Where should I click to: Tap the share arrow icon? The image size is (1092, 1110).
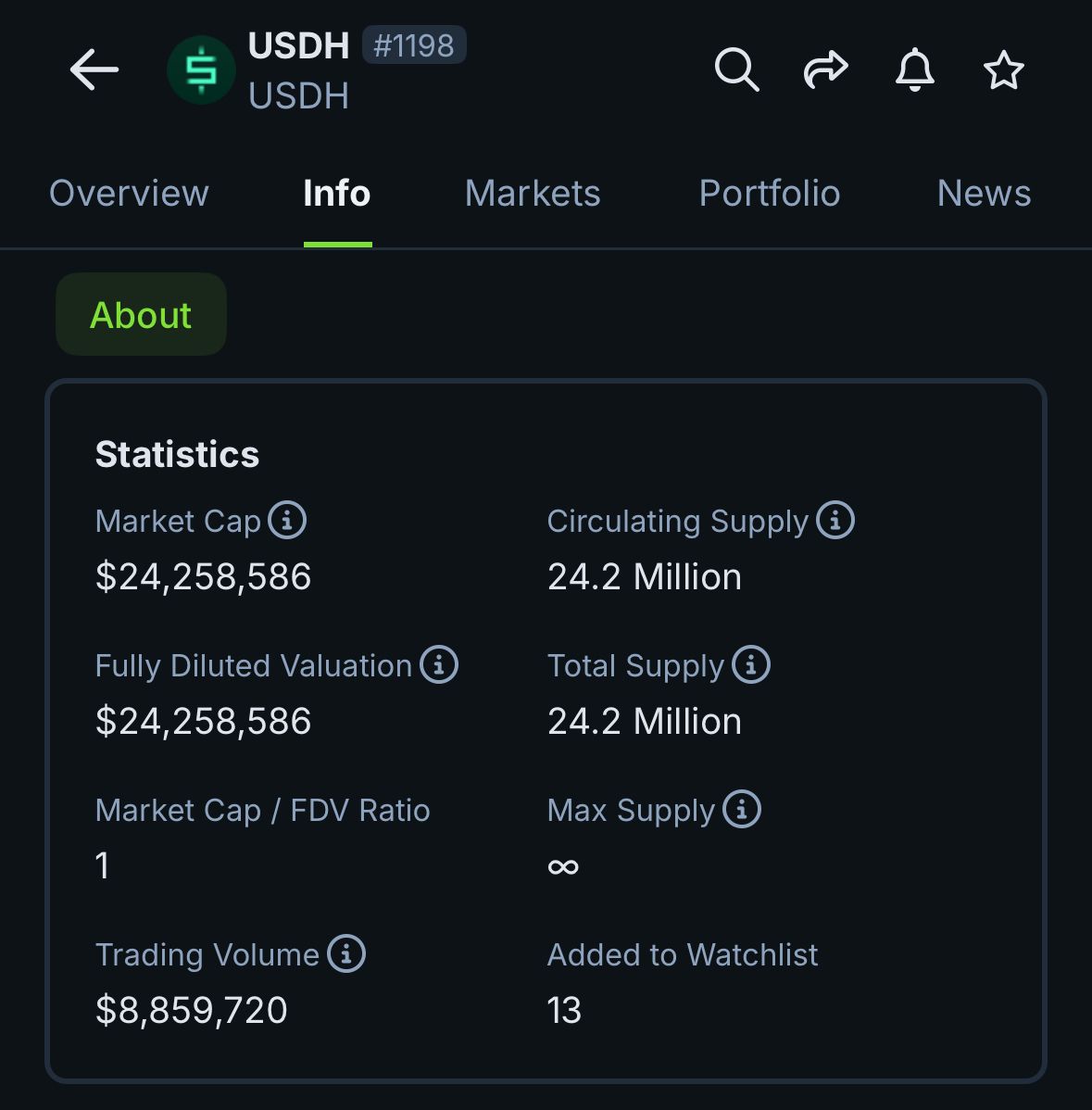825,70
